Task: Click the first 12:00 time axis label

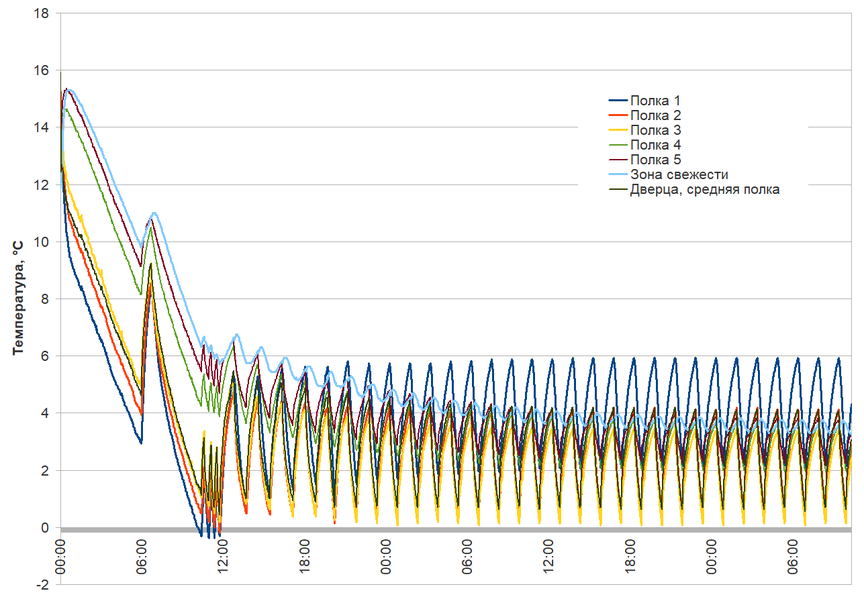Action: (x=223, y=557)
